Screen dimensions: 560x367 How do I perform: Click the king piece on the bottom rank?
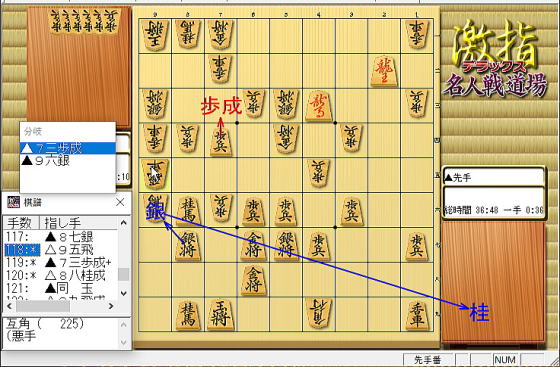tap(220, 314)
